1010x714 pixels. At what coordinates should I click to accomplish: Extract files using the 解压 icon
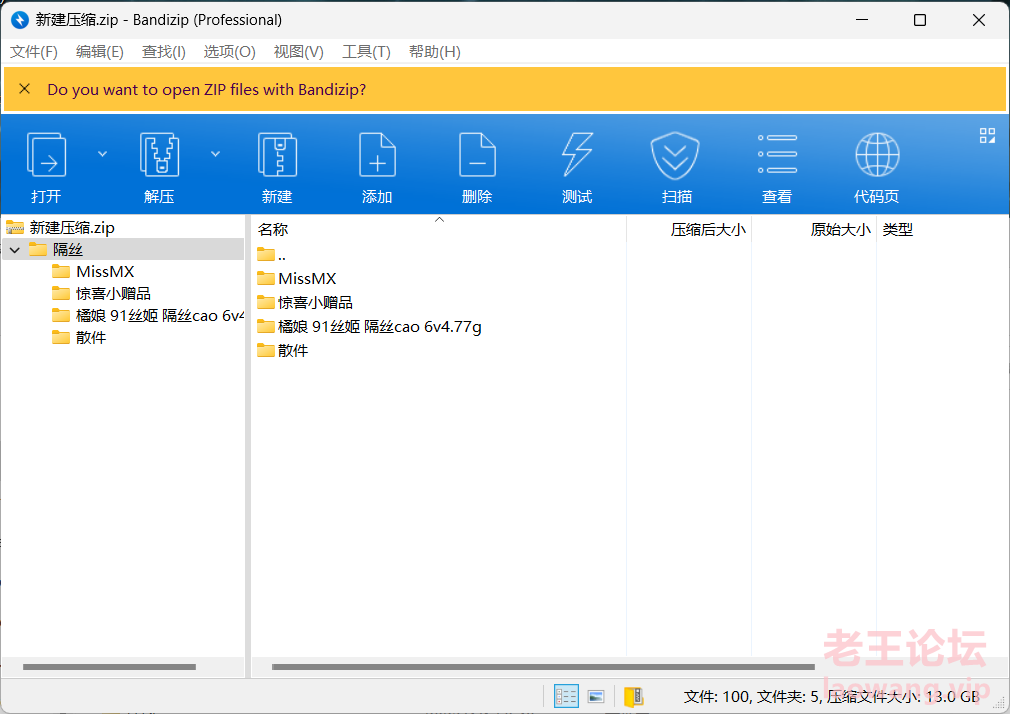point(159,155)
